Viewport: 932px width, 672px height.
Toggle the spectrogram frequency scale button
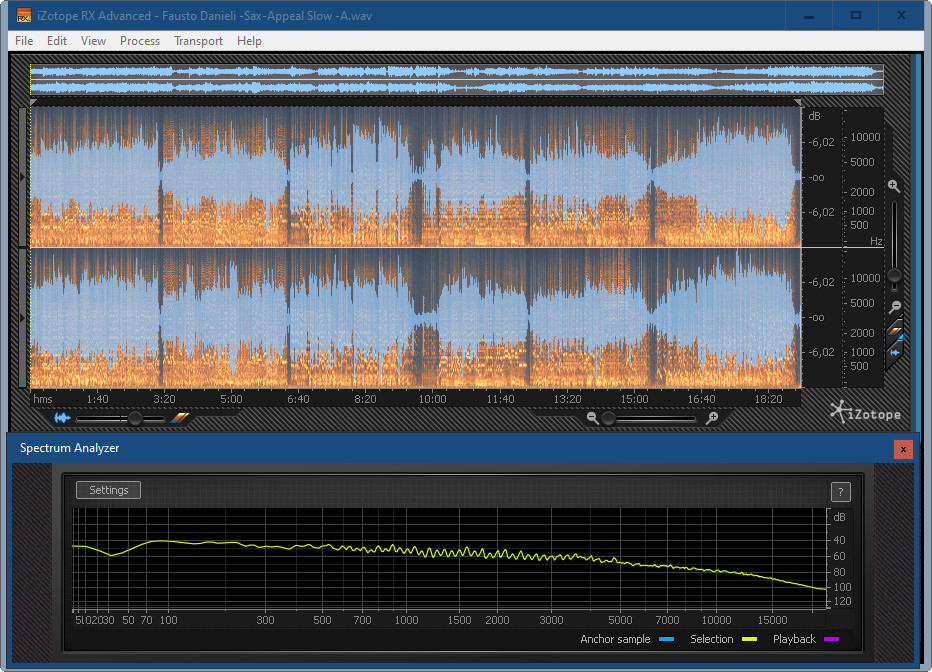(x=895, y=331)
